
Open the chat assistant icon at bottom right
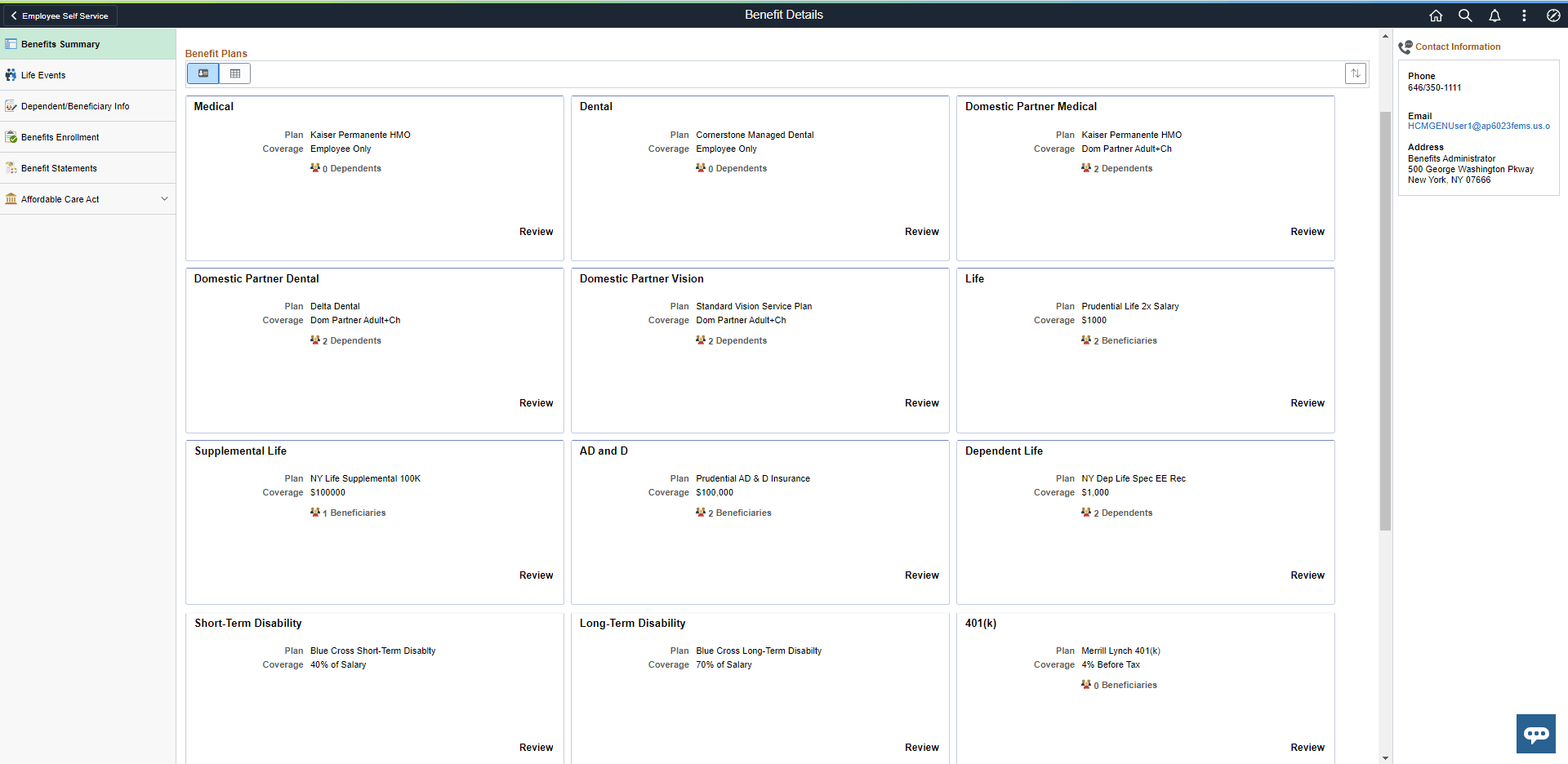click(1535, 733)
